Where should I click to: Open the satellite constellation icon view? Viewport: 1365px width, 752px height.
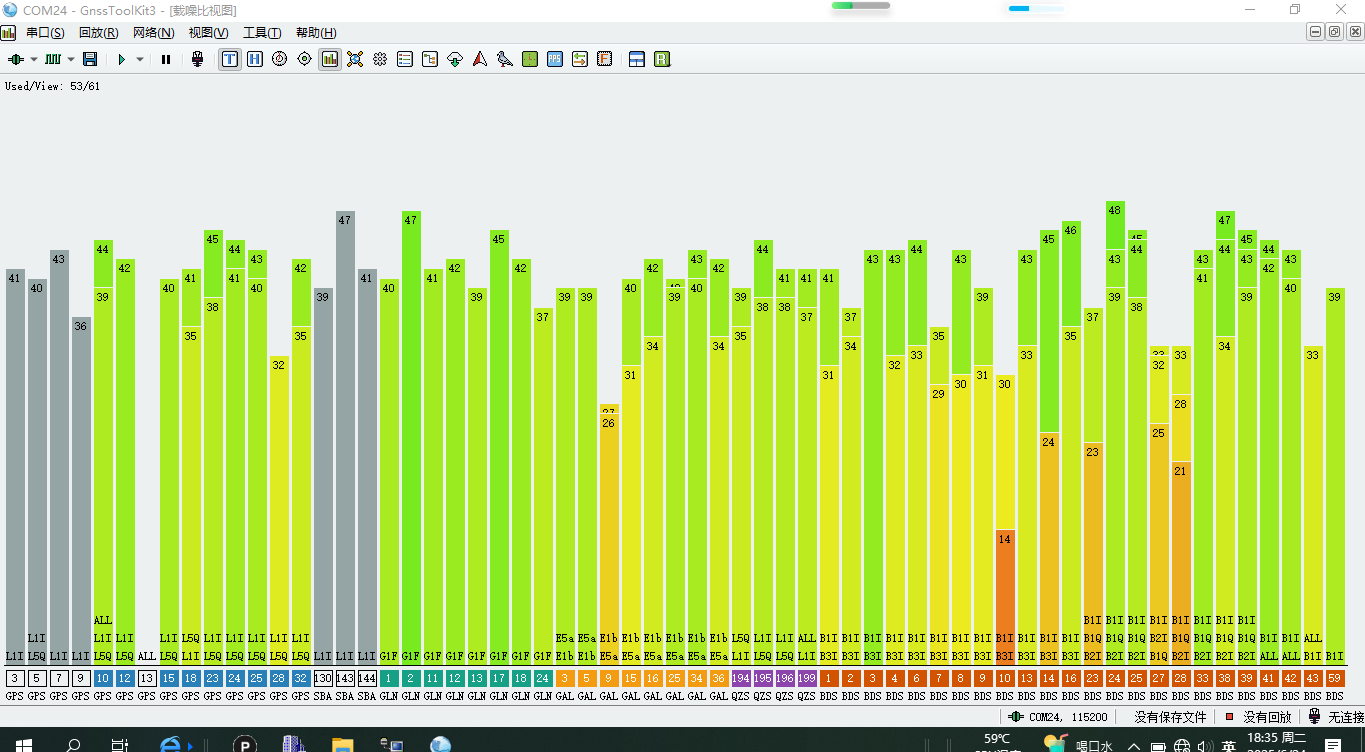tap(355, 59)
